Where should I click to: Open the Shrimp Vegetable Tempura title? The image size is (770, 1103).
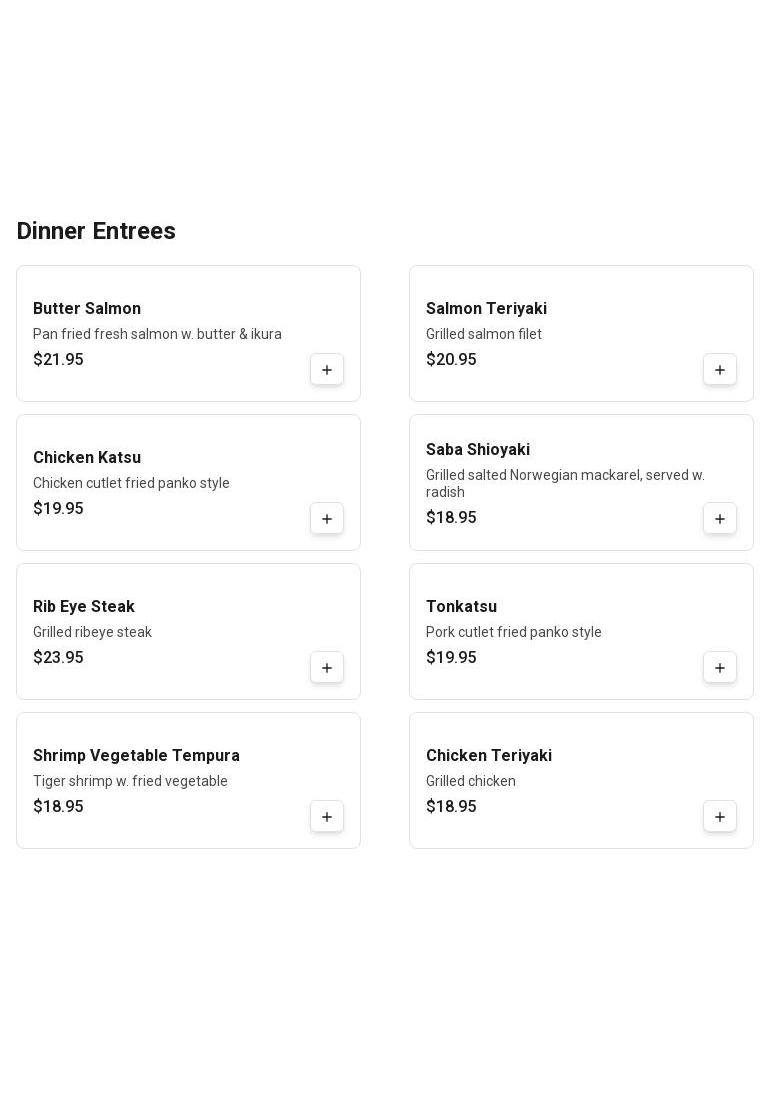click(136, 756)
